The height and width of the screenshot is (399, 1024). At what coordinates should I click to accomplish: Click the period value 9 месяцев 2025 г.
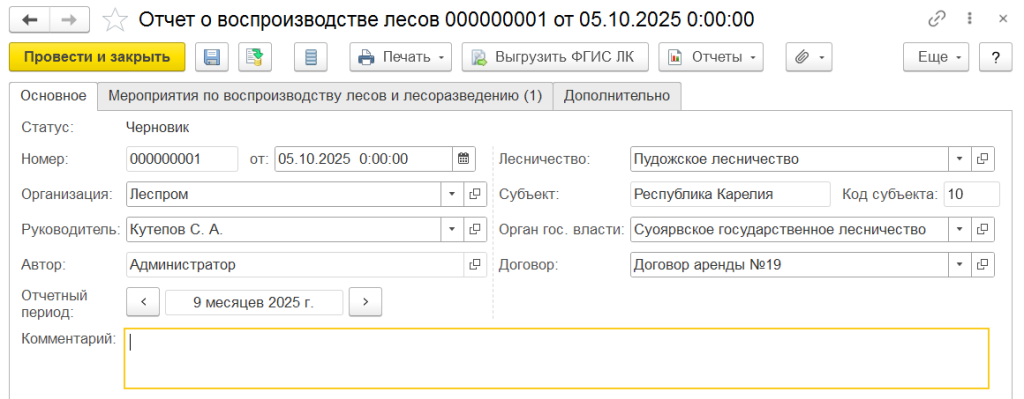[x=254, y=302]
